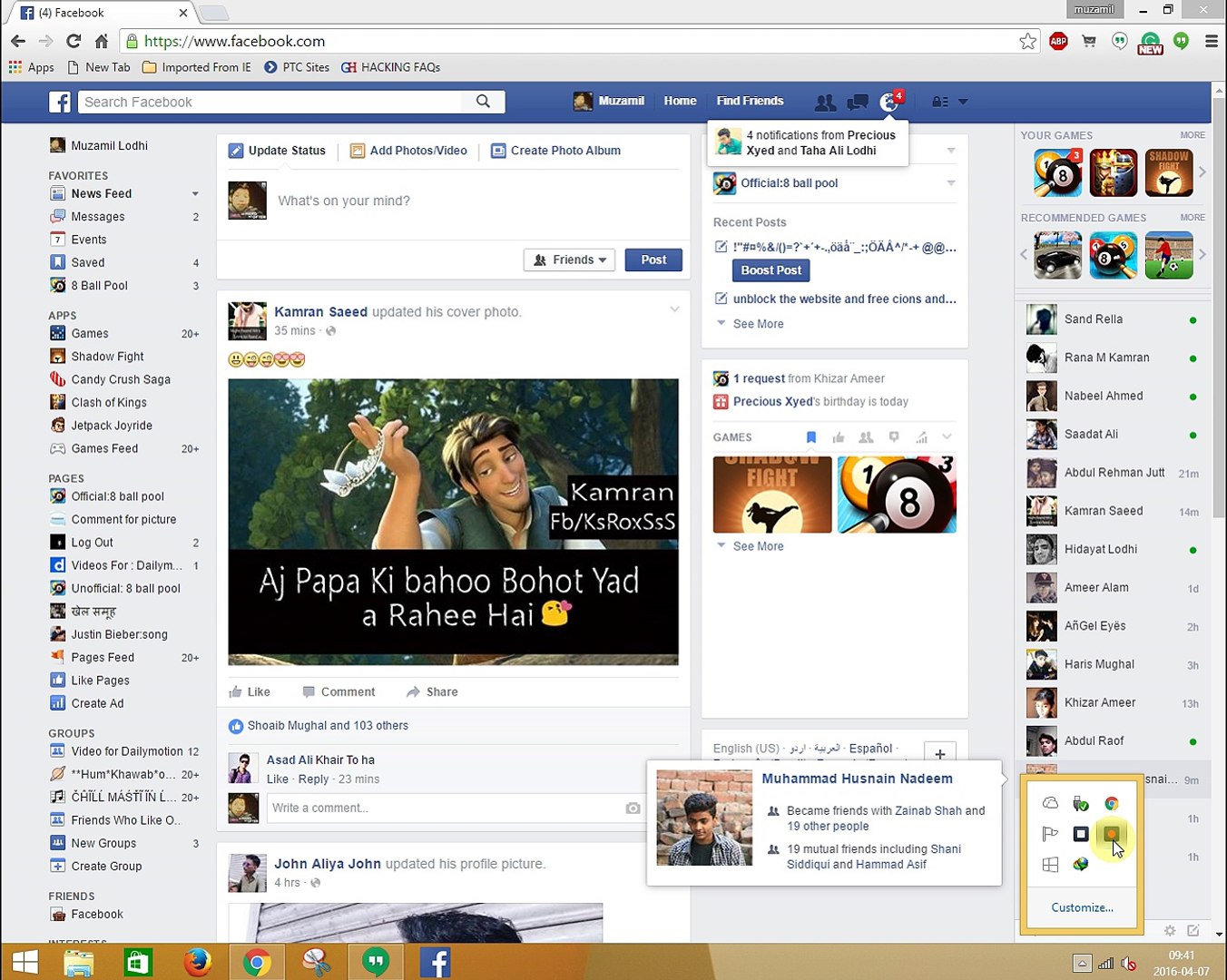Open the Hangouts icon on the taskbar
1227x980 pixels.
[x=376, y=962]
